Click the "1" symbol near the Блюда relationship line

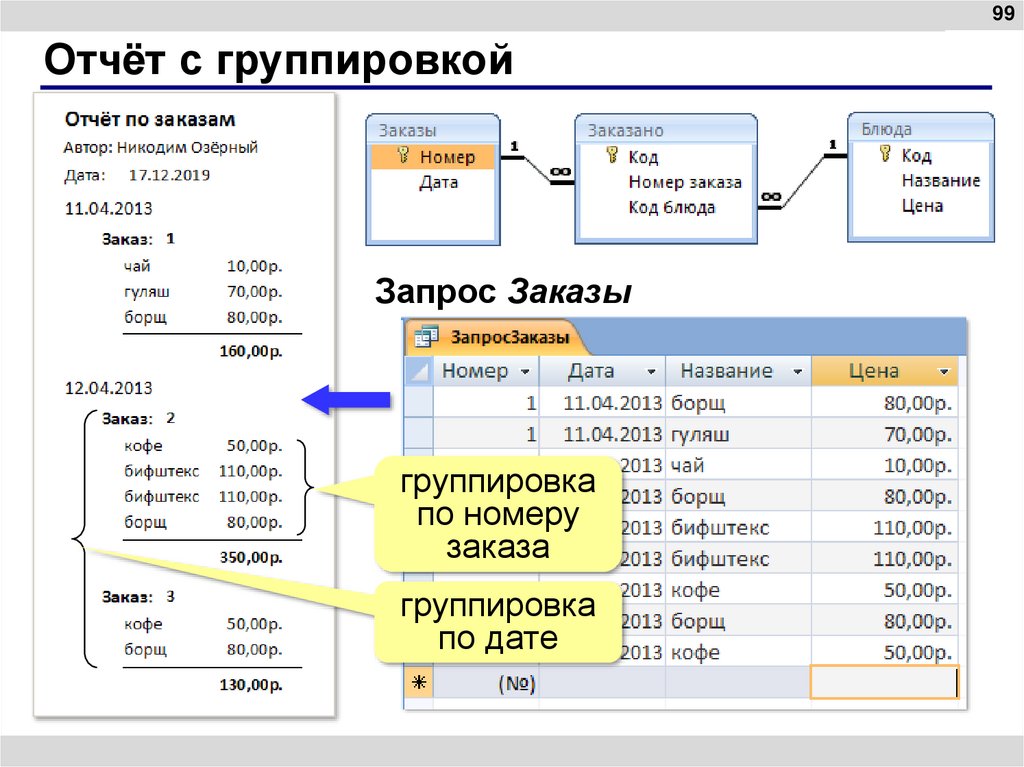click(832, 144)
